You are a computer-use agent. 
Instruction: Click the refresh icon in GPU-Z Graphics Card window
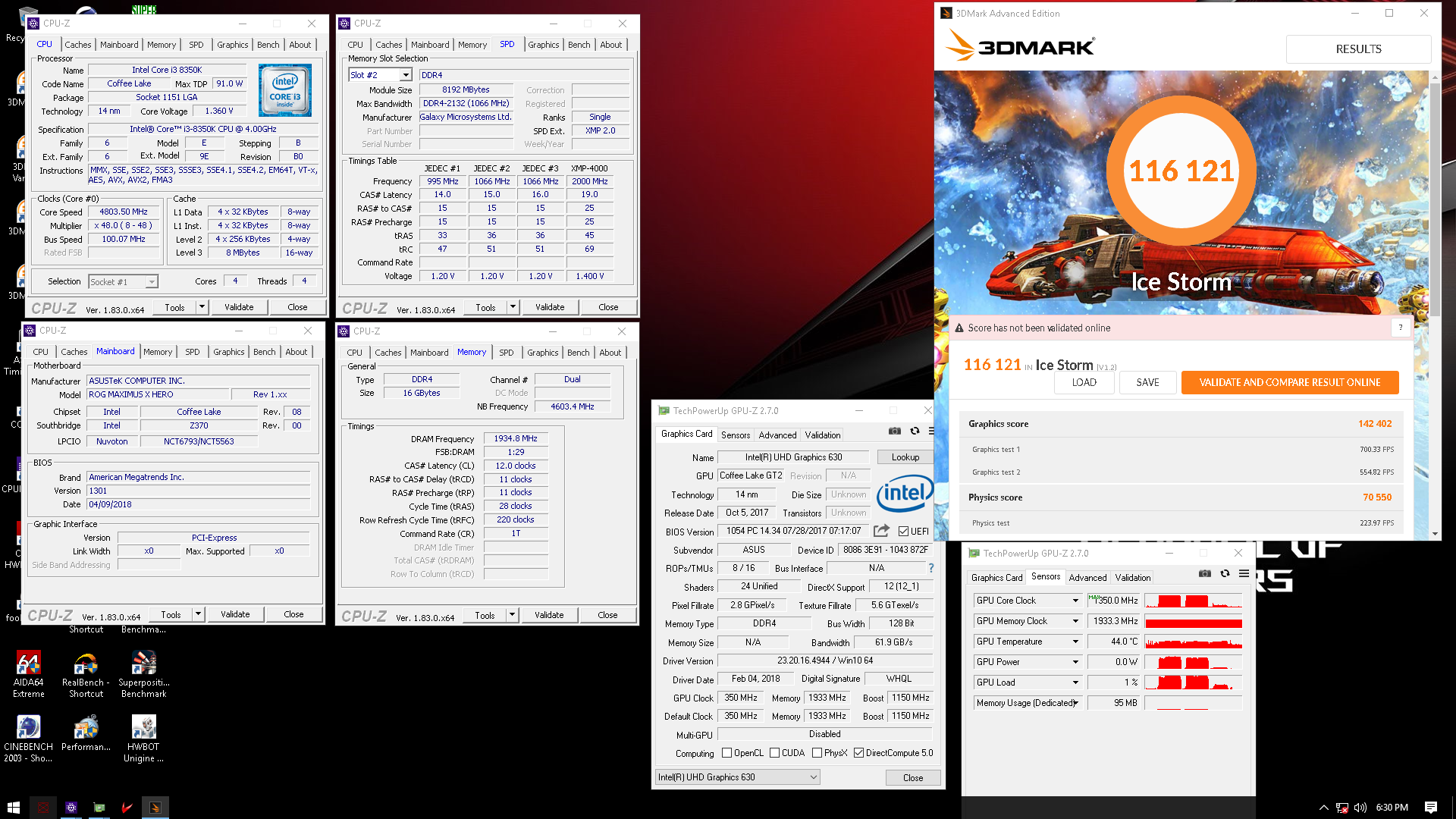915,431
